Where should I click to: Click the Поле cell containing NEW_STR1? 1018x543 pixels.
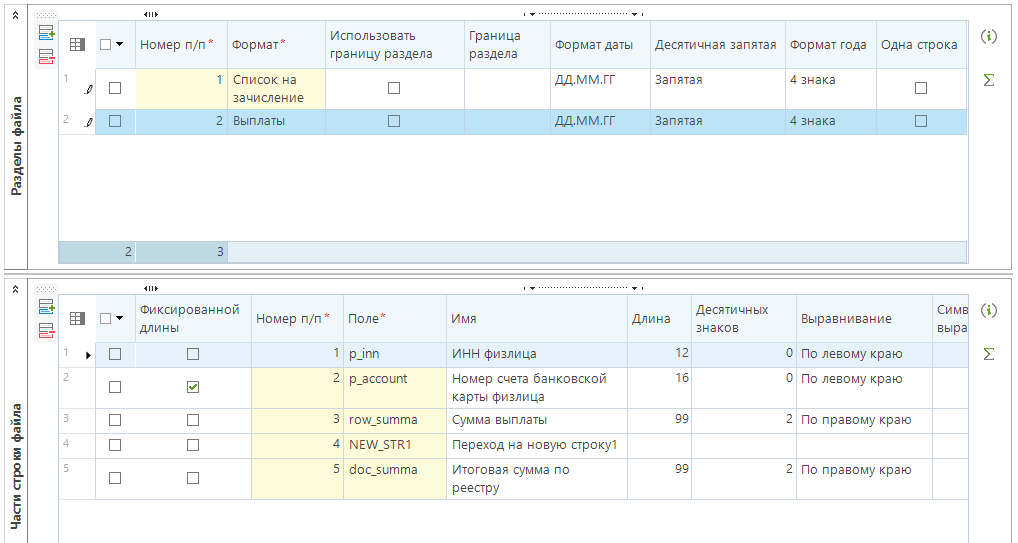394,444
